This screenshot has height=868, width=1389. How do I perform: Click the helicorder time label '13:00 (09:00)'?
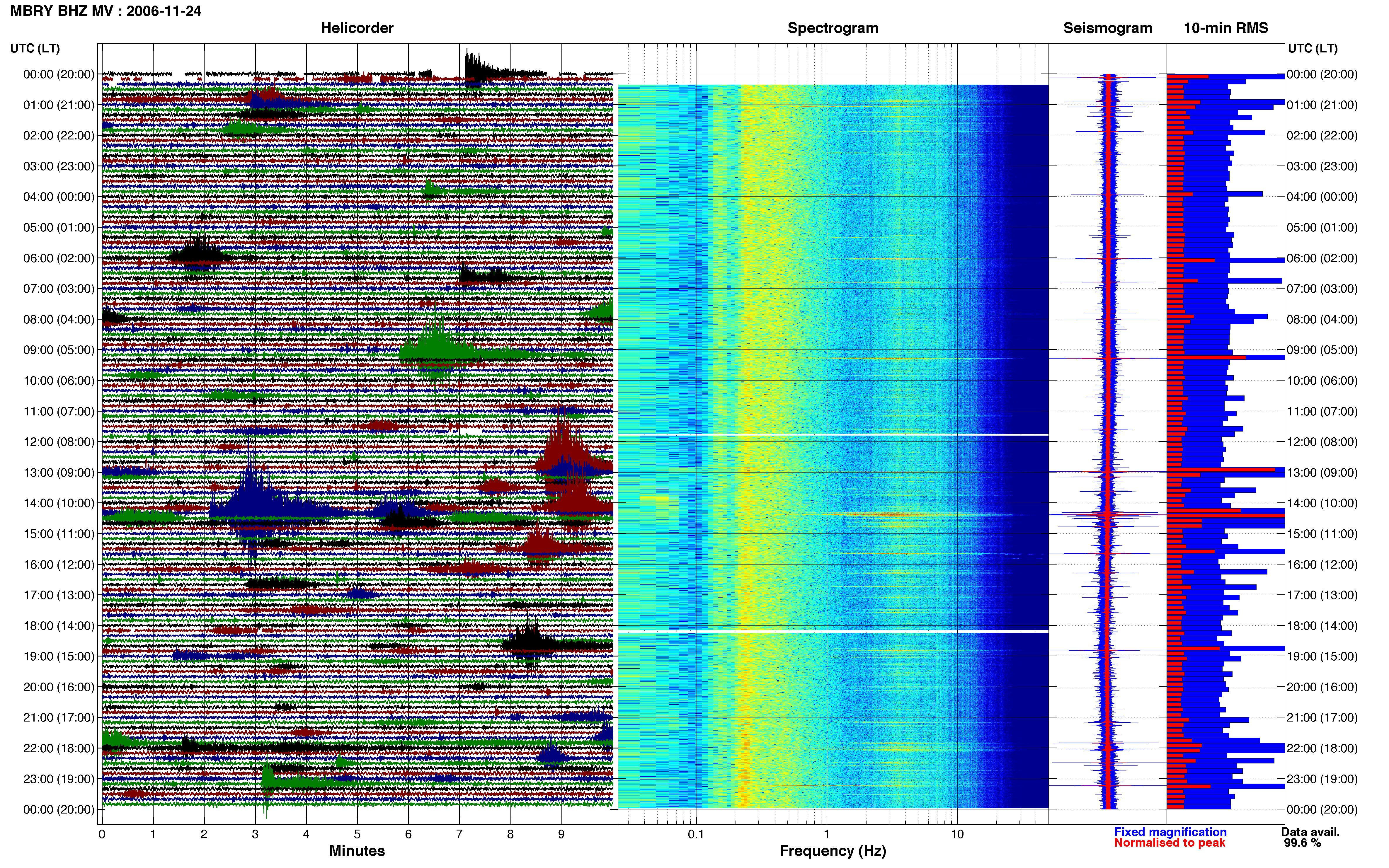tap(59, 473)
